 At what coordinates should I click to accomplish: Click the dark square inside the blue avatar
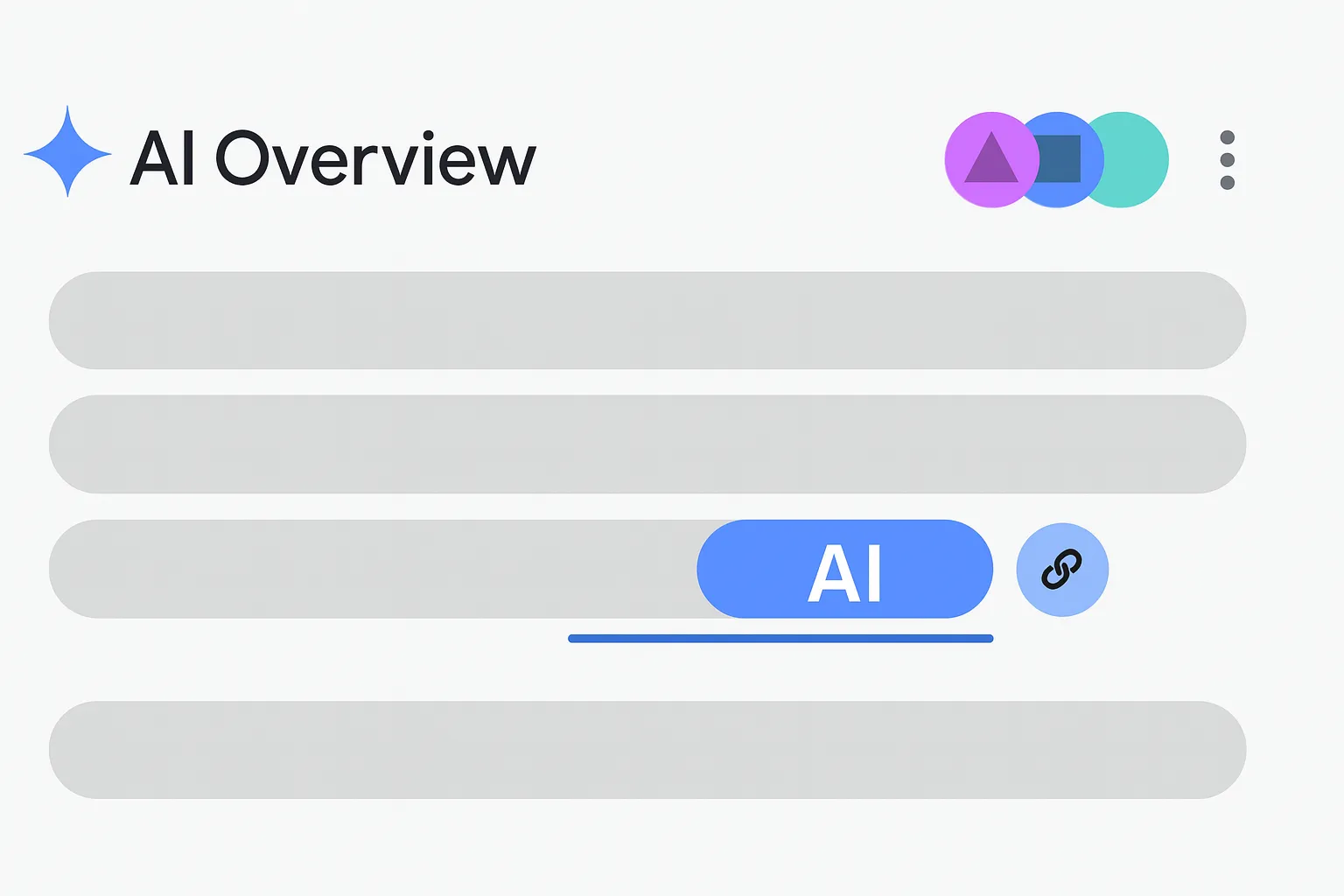1060,159
